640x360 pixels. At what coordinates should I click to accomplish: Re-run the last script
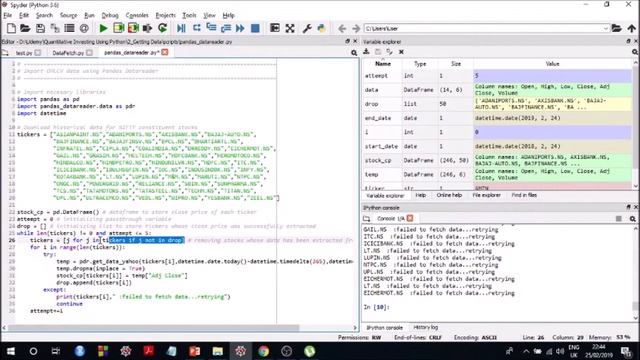coord(162,28)
